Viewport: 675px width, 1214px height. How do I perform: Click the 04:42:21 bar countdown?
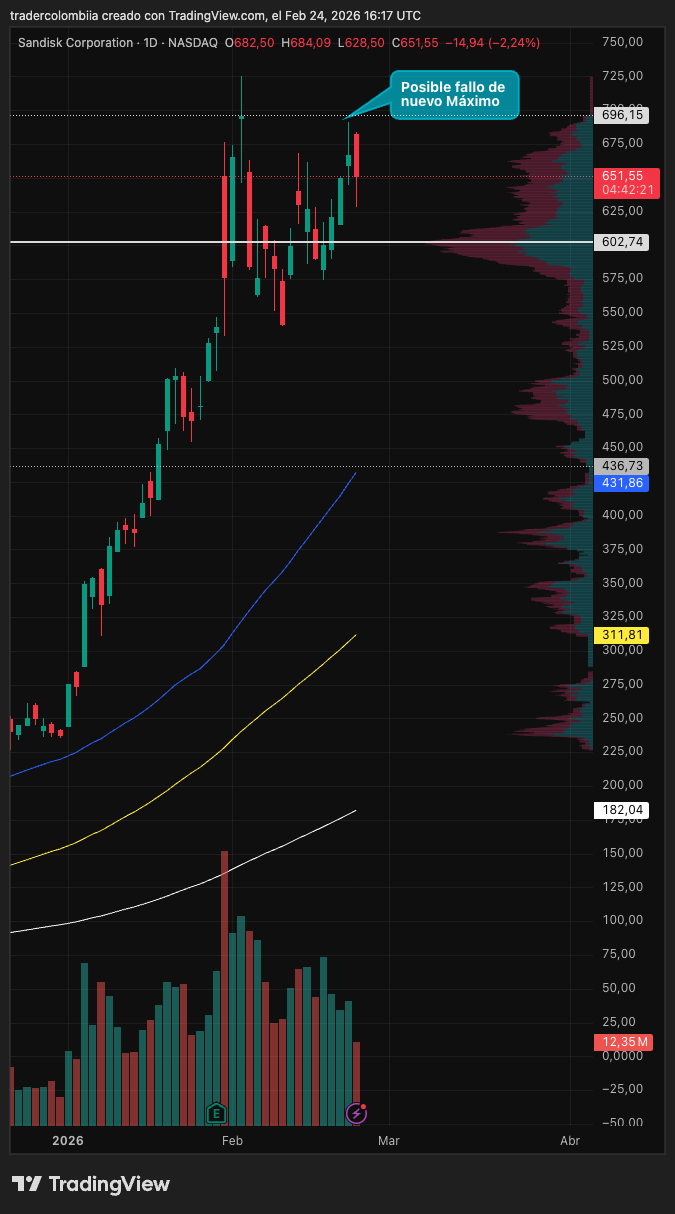(627, 190)
